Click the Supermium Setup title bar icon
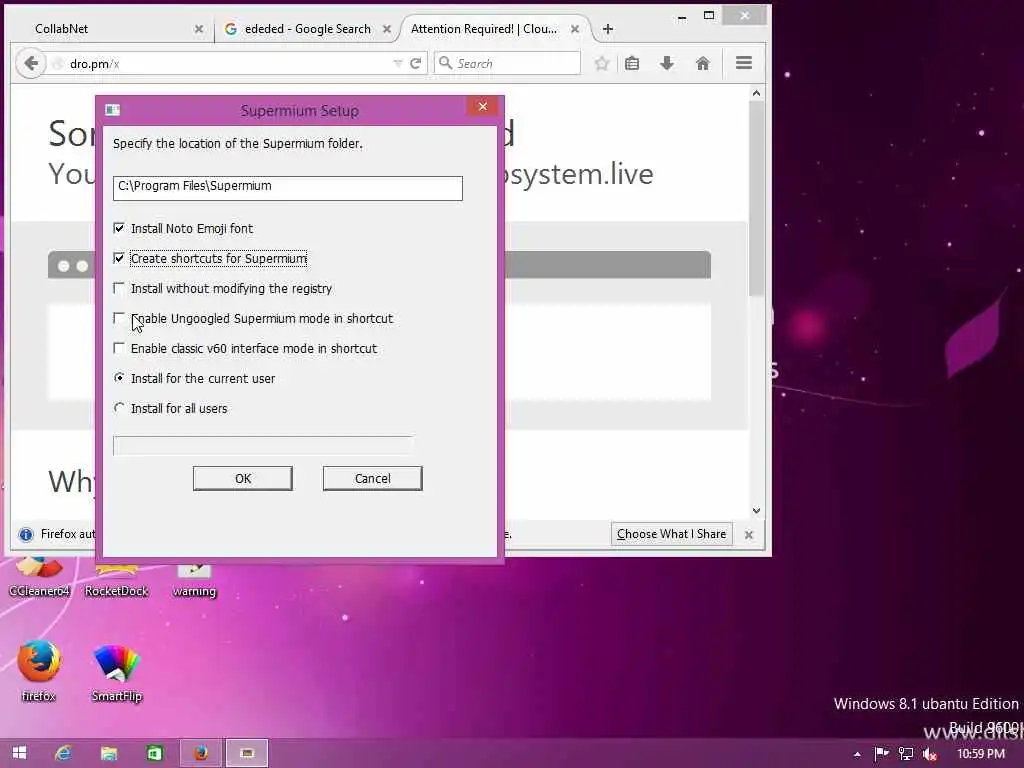The image size is (1024, 768). tap(112, 110)
